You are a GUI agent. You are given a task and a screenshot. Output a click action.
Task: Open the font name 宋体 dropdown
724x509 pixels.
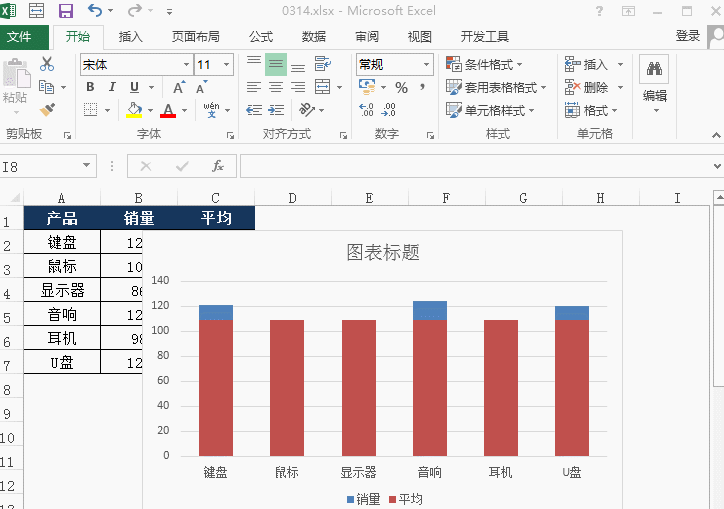[x=186, y=65]
